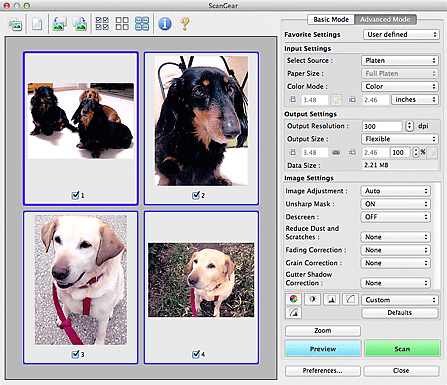Open the Final Review curve icon
The height and width of the screenshot is (385, 447).
click(x=293, y=312)
